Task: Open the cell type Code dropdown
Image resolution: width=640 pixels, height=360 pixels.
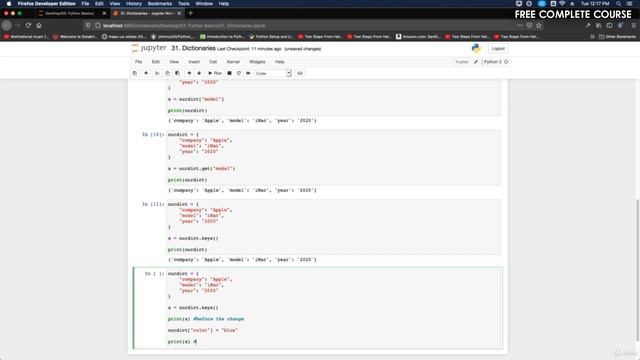Action: [x=273, y=73]
